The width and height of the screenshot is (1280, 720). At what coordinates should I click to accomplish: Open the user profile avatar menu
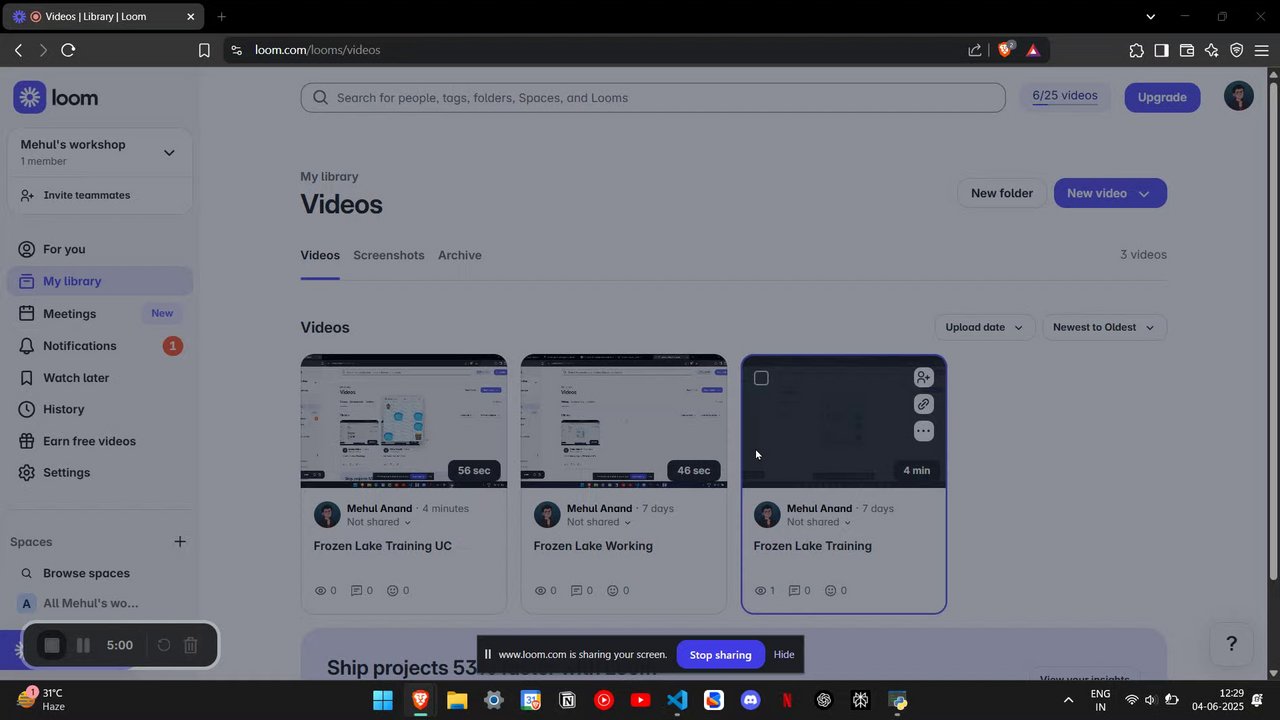1239,96
